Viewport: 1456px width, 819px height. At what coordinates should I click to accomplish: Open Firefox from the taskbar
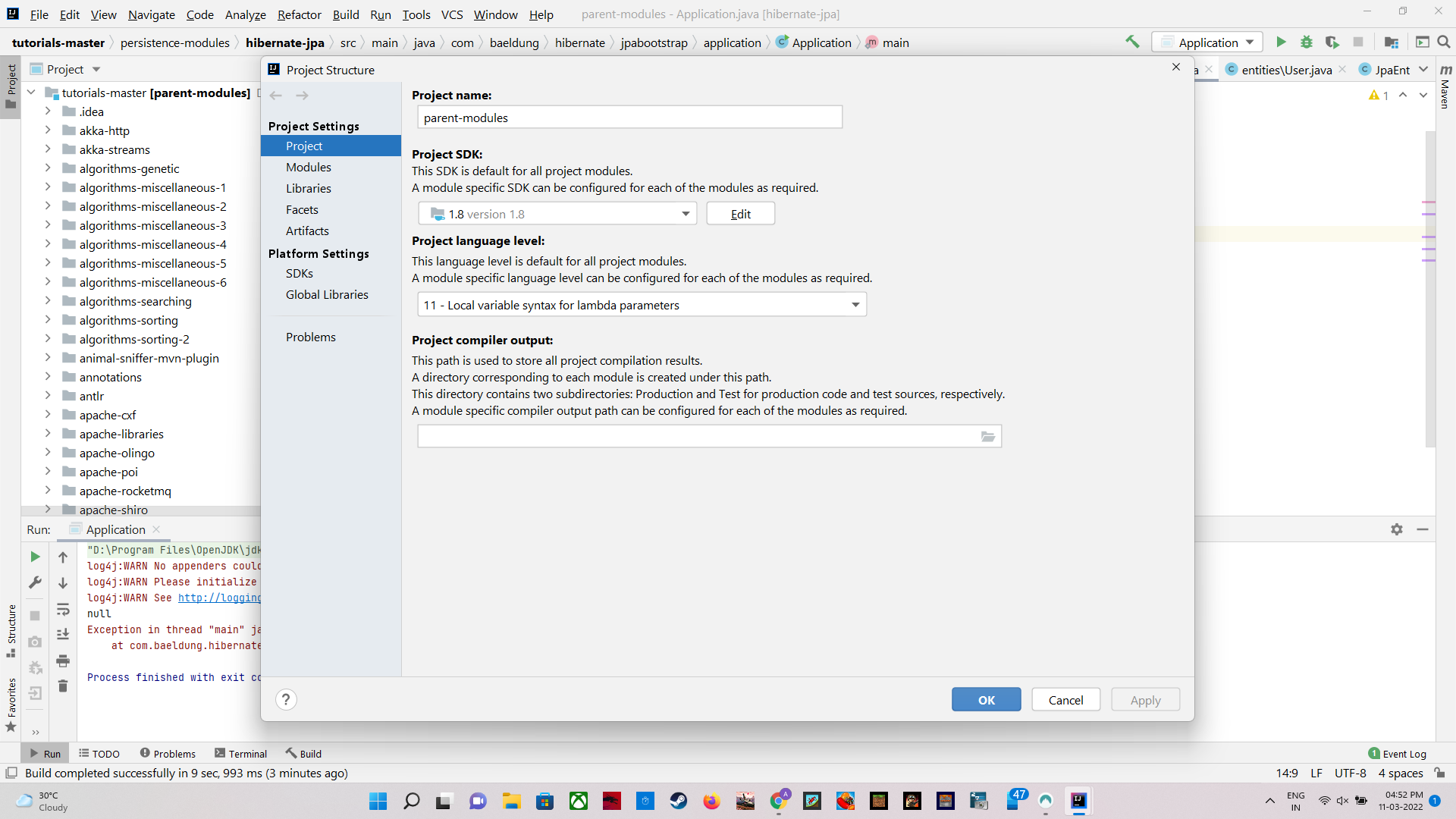pyautogui.click(x=711, y=800)
